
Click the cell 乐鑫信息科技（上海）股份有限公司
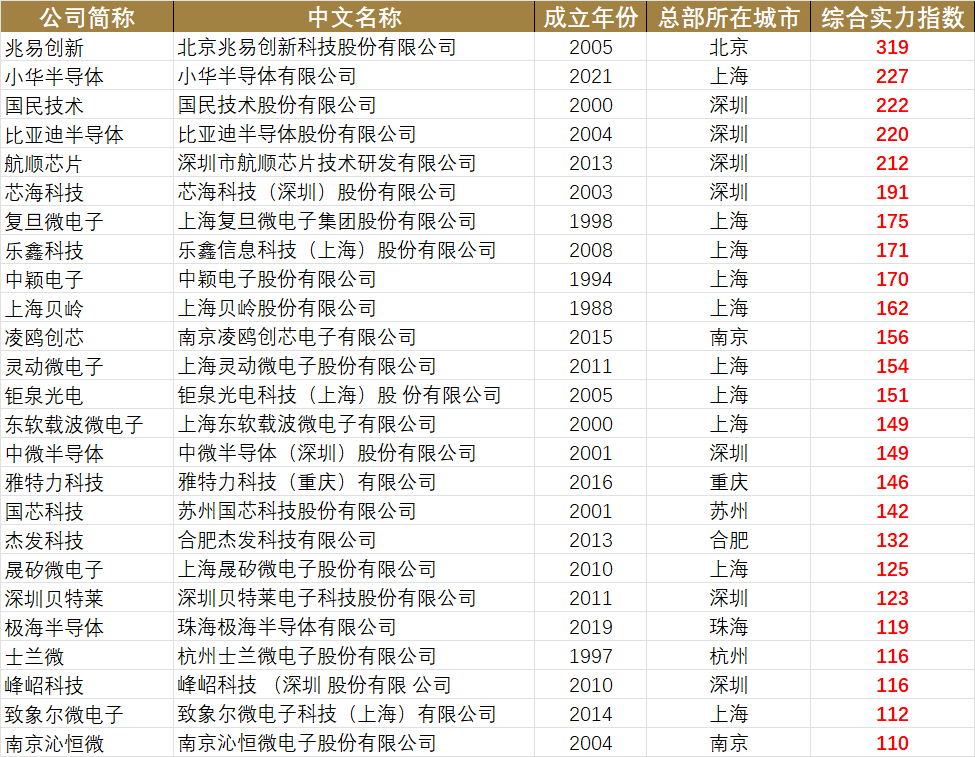(354, 250)
